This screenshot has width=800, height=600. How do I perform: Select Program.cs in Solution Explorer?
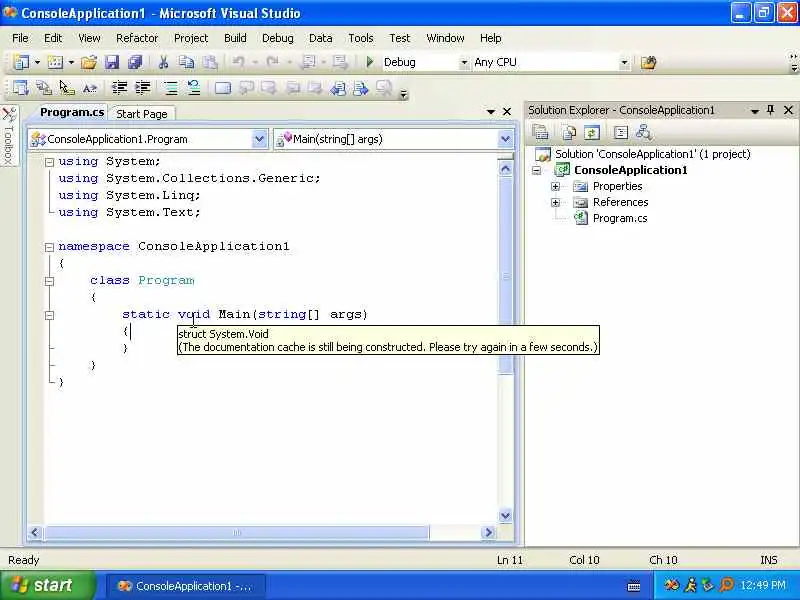620,218
